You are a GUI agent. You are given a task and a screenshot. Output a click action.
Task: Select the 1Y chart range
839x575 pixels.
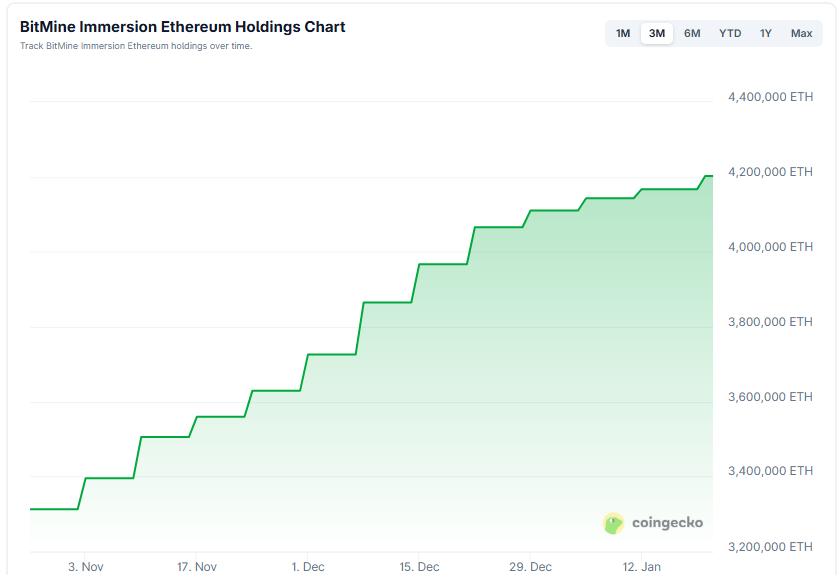[x=766, y=34]
